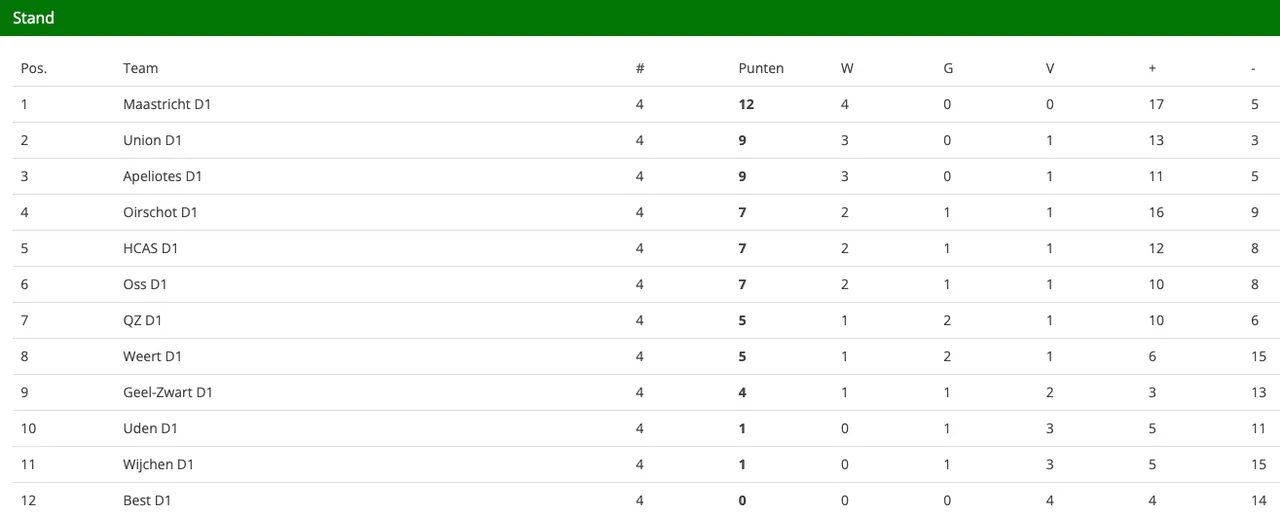Open HCAS D1 team entry
The width and height of the screenshot is (1280, 520).
coord(151,248)
